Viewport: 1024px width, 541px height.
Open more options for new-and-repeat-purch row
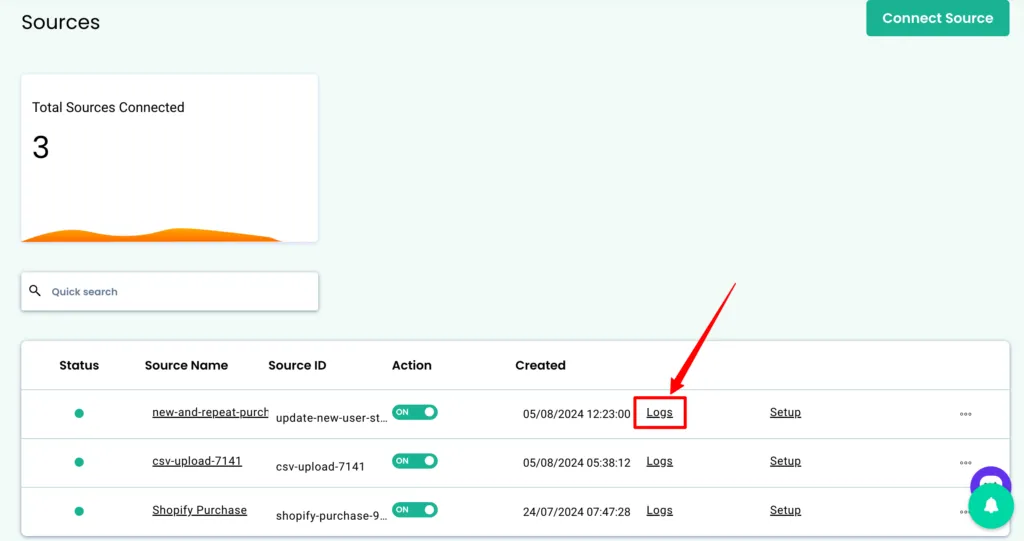[x=965, y=414]
